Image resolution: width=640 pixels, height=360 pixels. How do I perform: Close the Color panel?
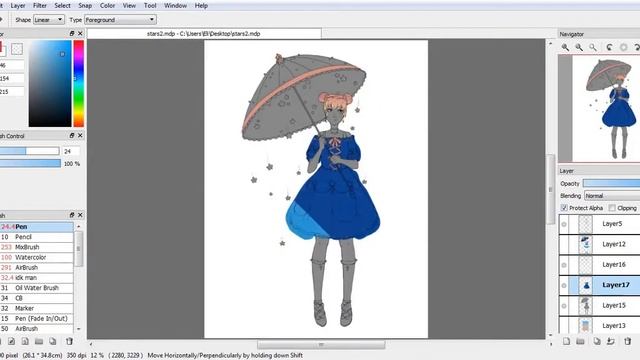[80, 33]
